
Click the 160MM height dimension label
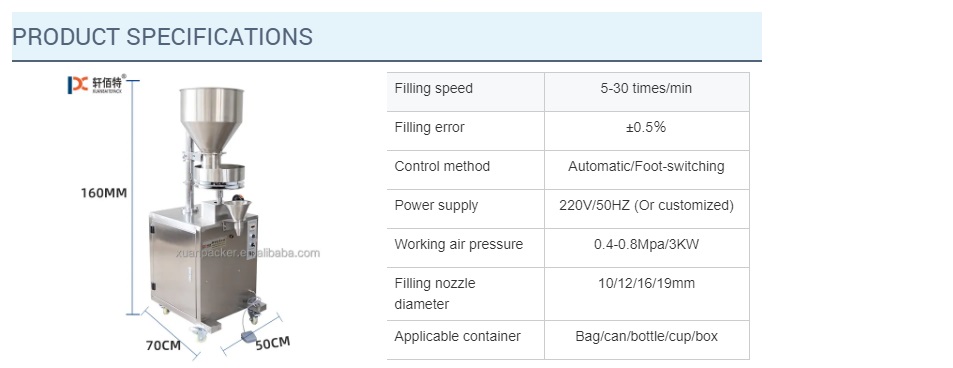click(x=104, y=193)
